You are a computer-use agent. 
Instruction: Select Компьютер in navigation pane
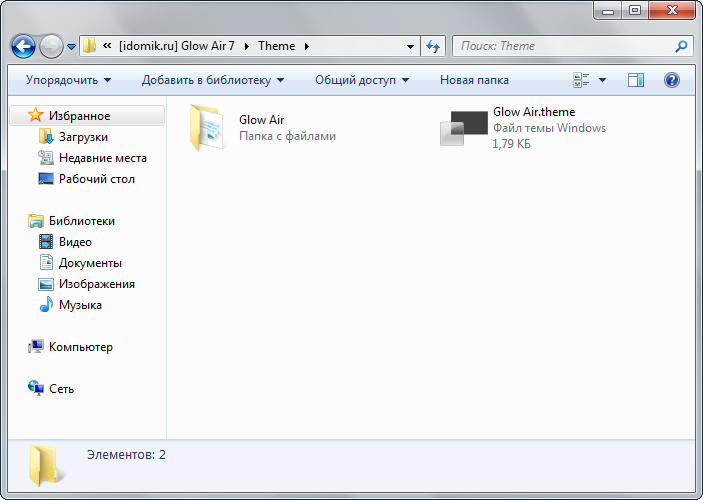(81, 347)
